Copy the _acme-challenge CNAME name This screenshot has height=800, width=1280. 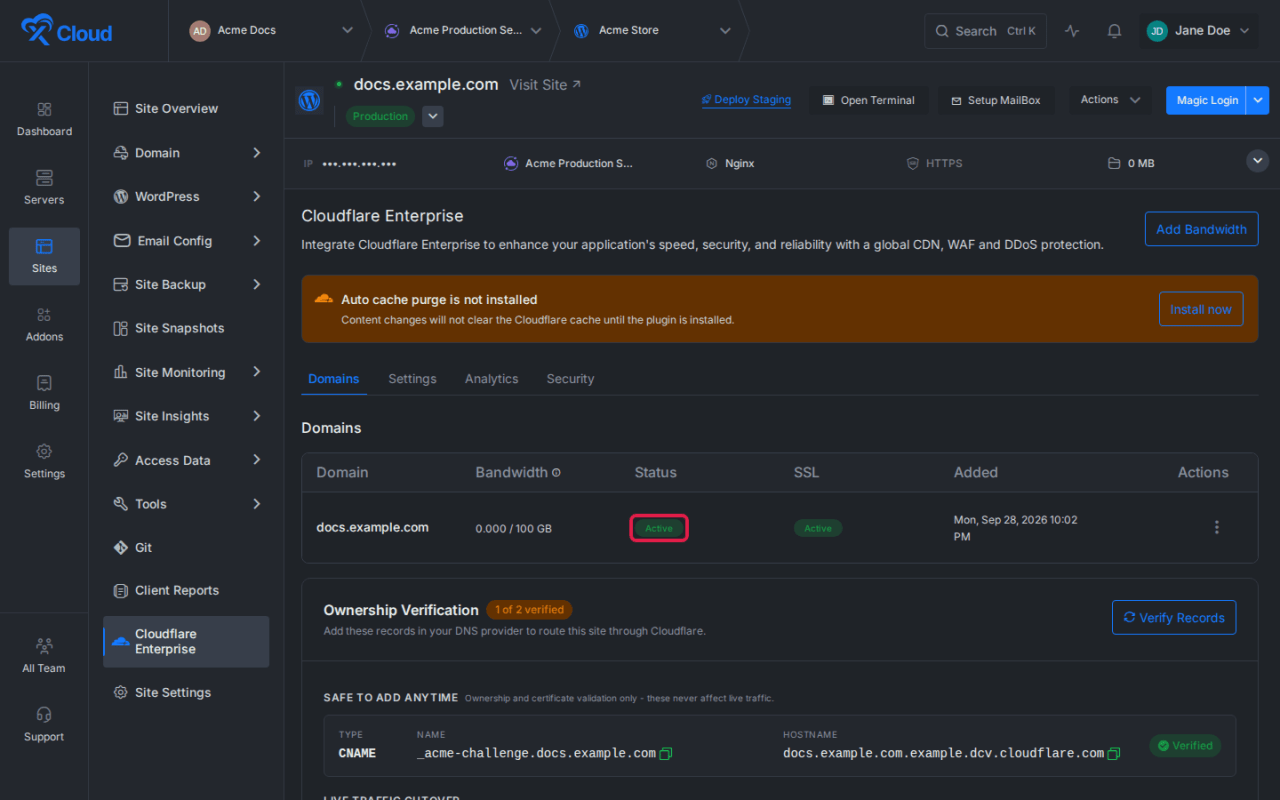pos(666,753)
